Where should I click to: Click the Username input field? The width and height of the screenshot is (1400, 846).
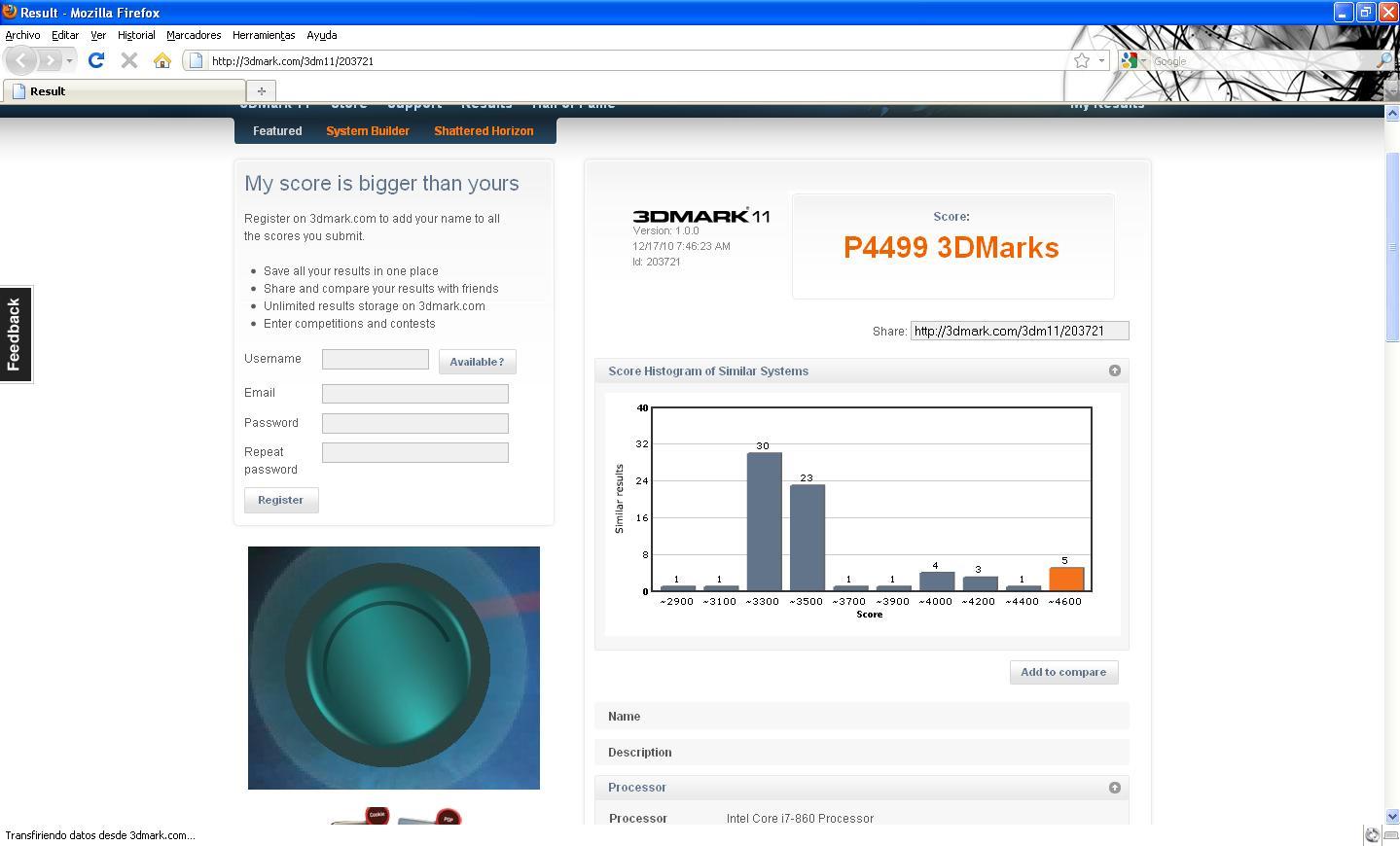[x=376, y=359]
